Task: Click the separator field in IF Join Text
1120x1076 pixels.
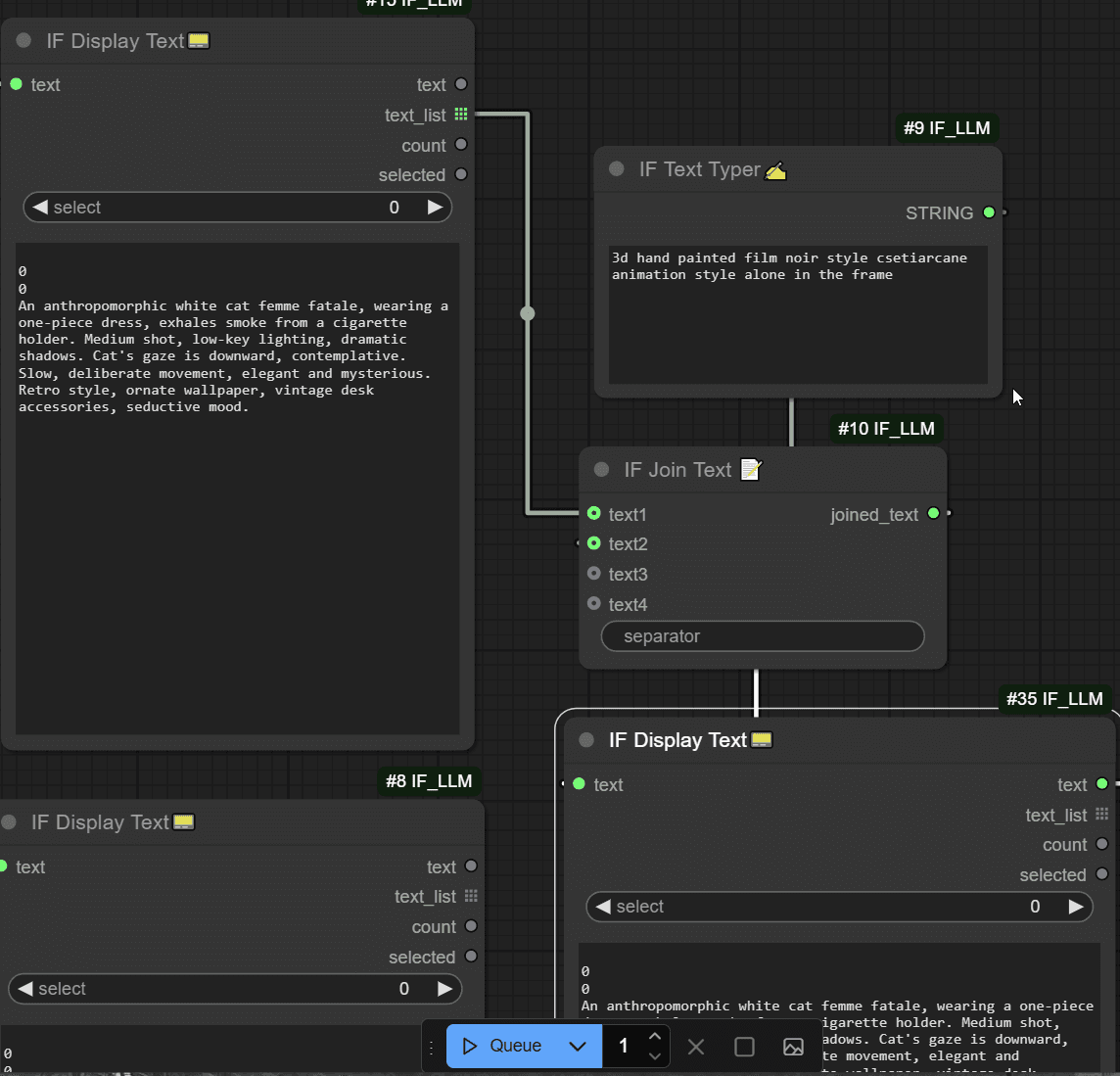Action: pyautogui.click(x=763, y=636)
